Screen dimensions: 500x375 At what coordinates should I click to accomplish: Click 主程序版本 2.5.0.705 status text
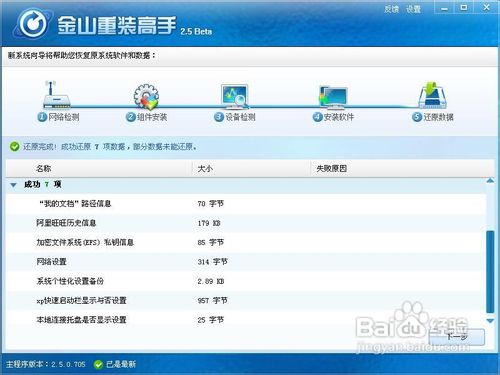46,364
